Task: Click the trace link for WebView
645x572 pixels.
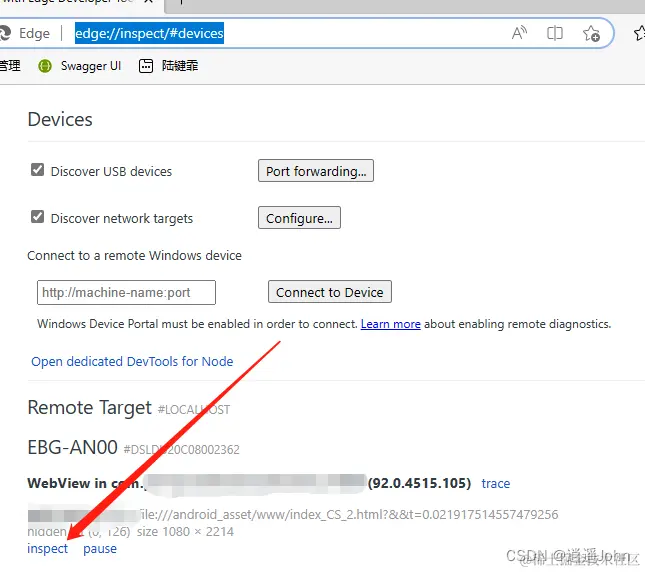Action: (496, 483)
